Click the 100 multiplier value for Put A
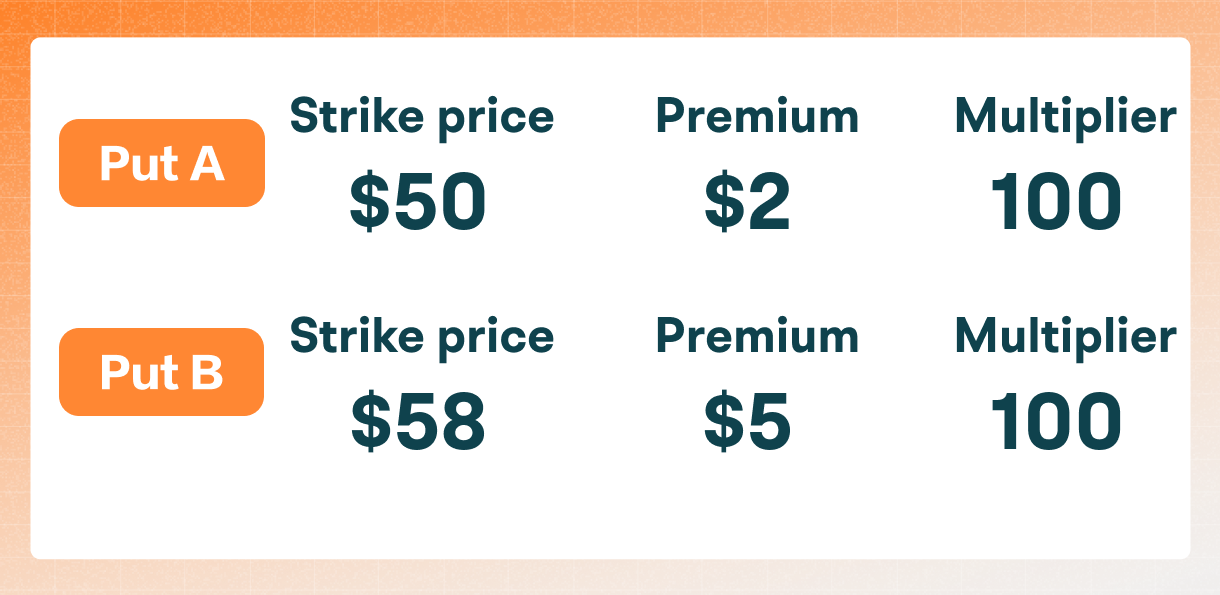 pyautogui.click(x=1056, y=203)
